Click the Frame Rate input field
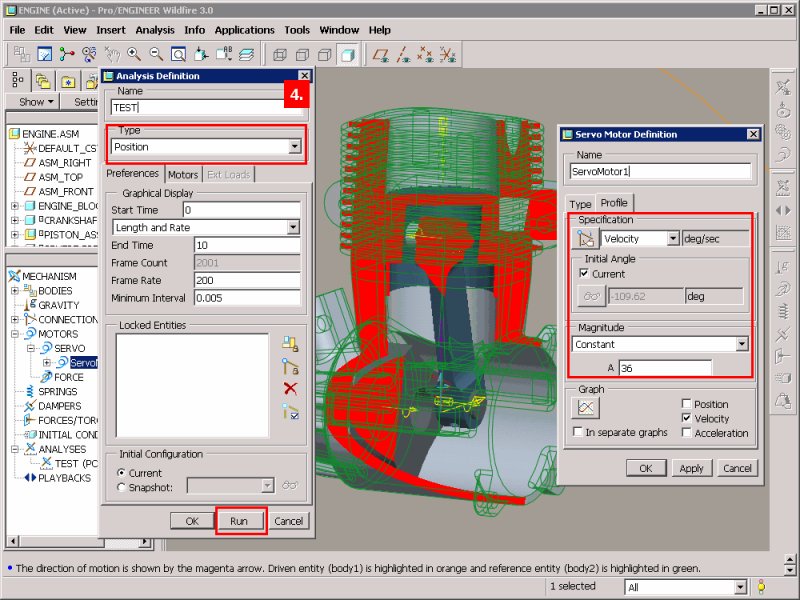 247,280
